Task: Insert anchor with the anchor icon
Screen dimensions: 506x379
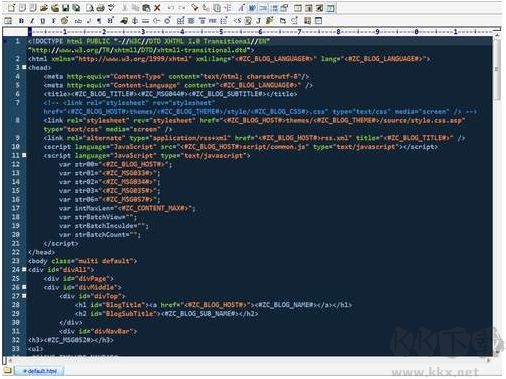Action: pyautogui.click(x=135, y=21)
